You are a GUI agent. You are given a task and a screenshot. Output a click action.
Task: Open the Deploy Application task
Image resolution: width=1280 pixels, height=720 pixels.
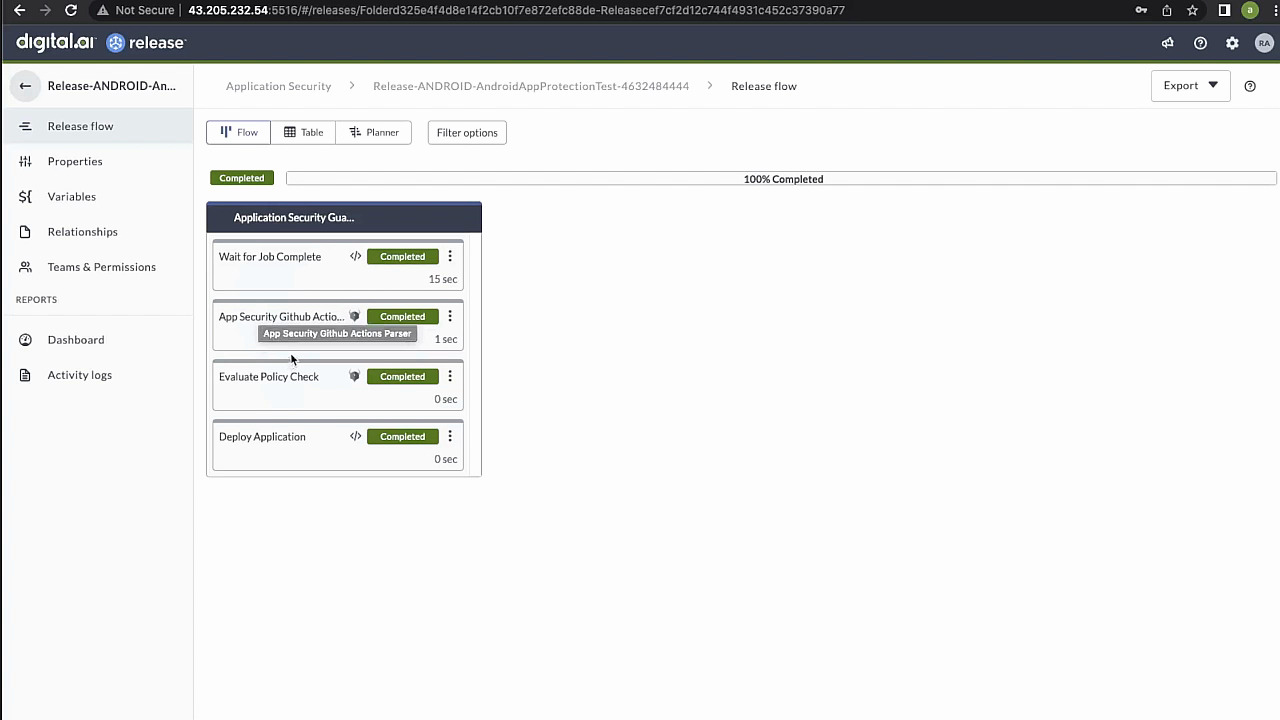(262, 437)
